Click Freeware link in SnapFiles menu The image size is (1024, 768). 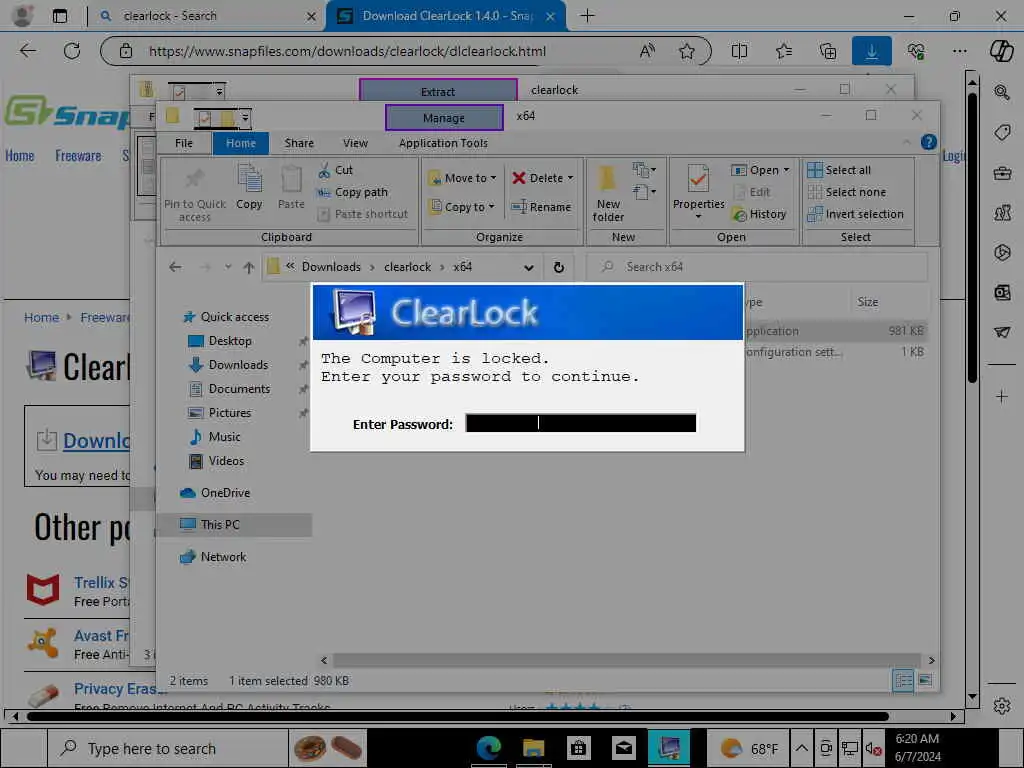pyautogui.click(x=78, y=155)
